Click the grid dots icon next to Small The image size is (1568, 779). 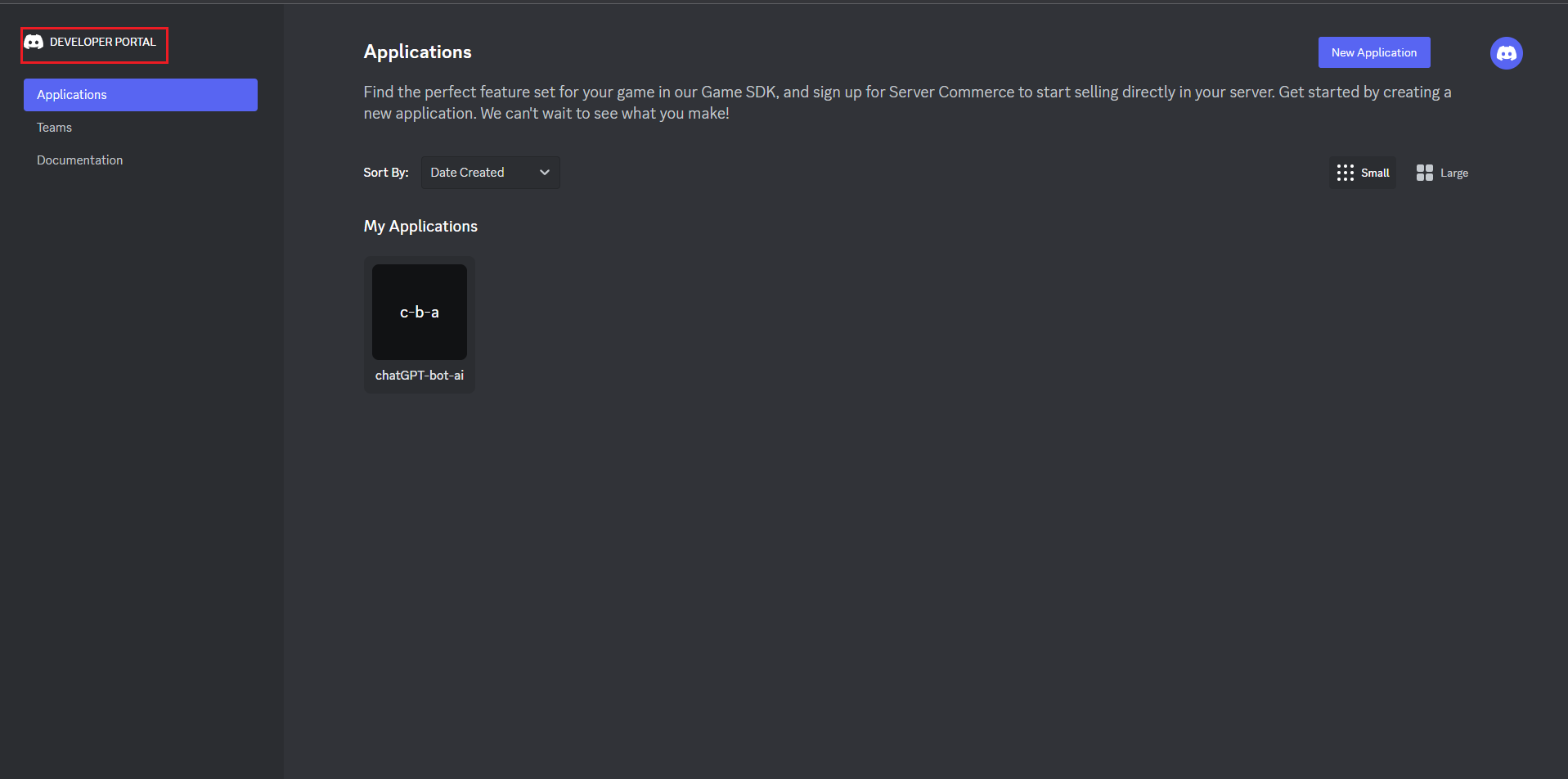click(x=1345, y=173)
